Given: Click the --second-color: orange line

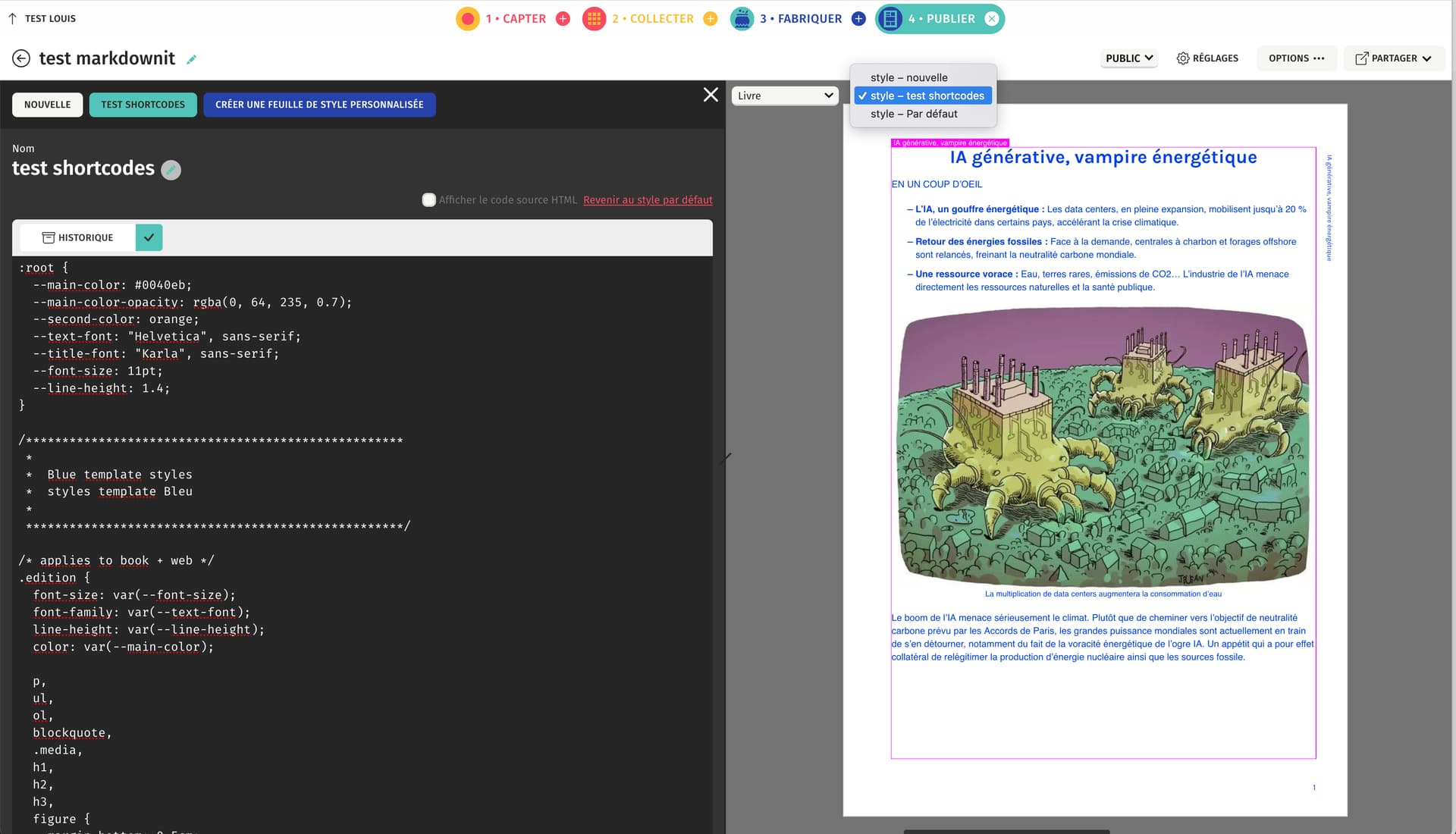Looking at the screenshot, I should tap(116, 319).
